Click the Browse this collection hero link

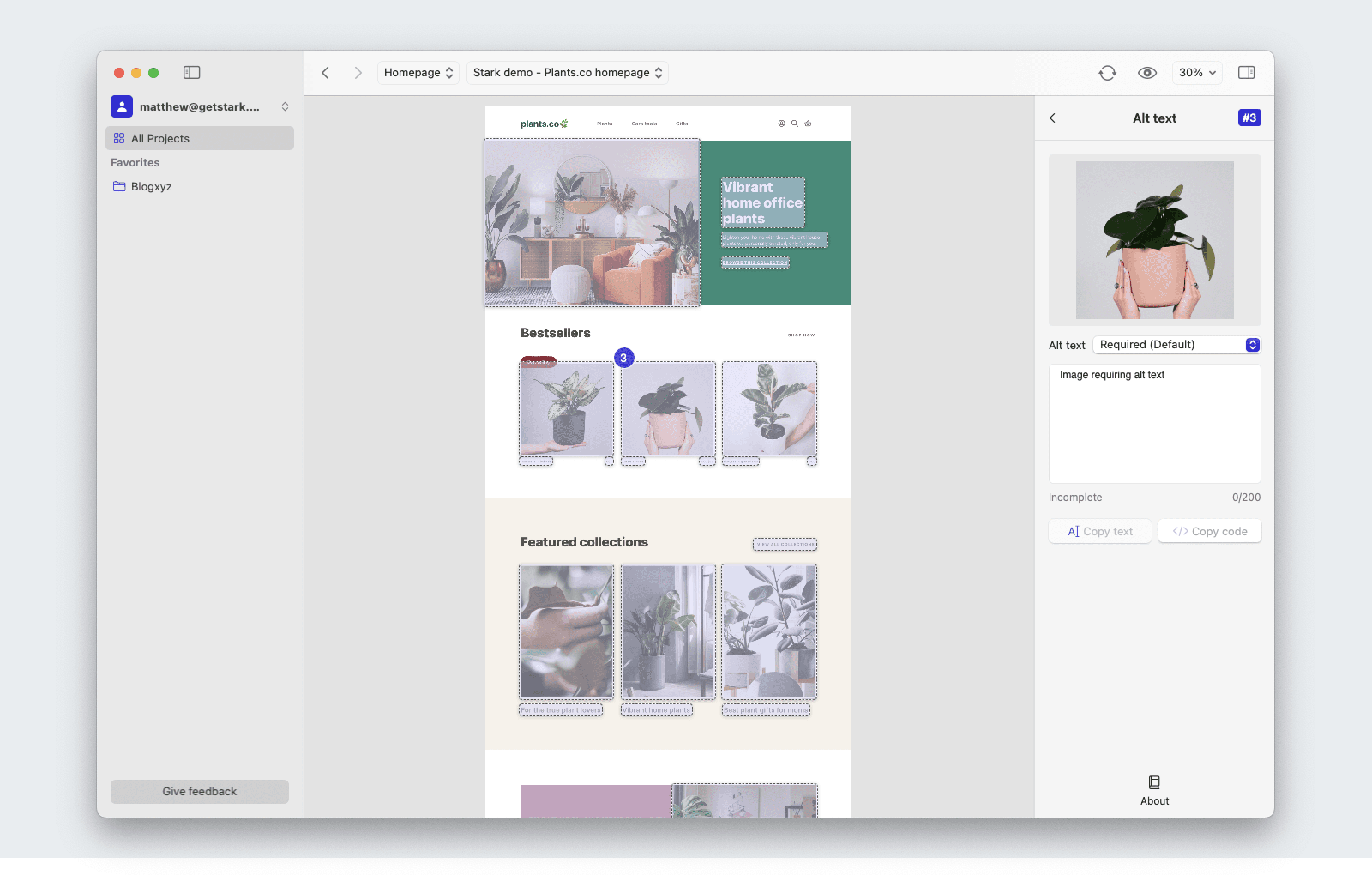pyautogui.click(x=755, y=262)
